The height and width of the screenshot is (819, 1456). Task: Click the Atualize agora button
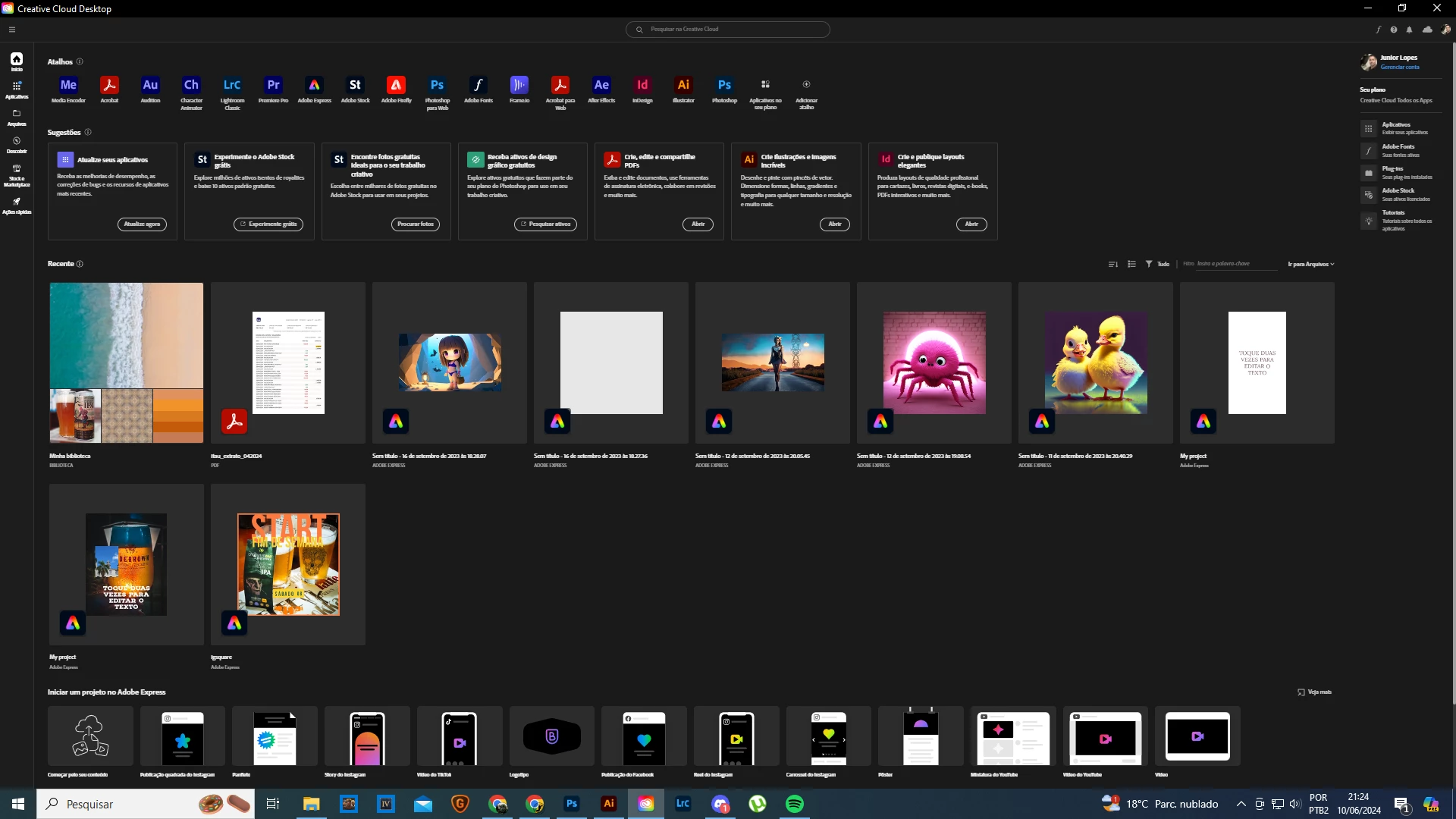point(142,224)
